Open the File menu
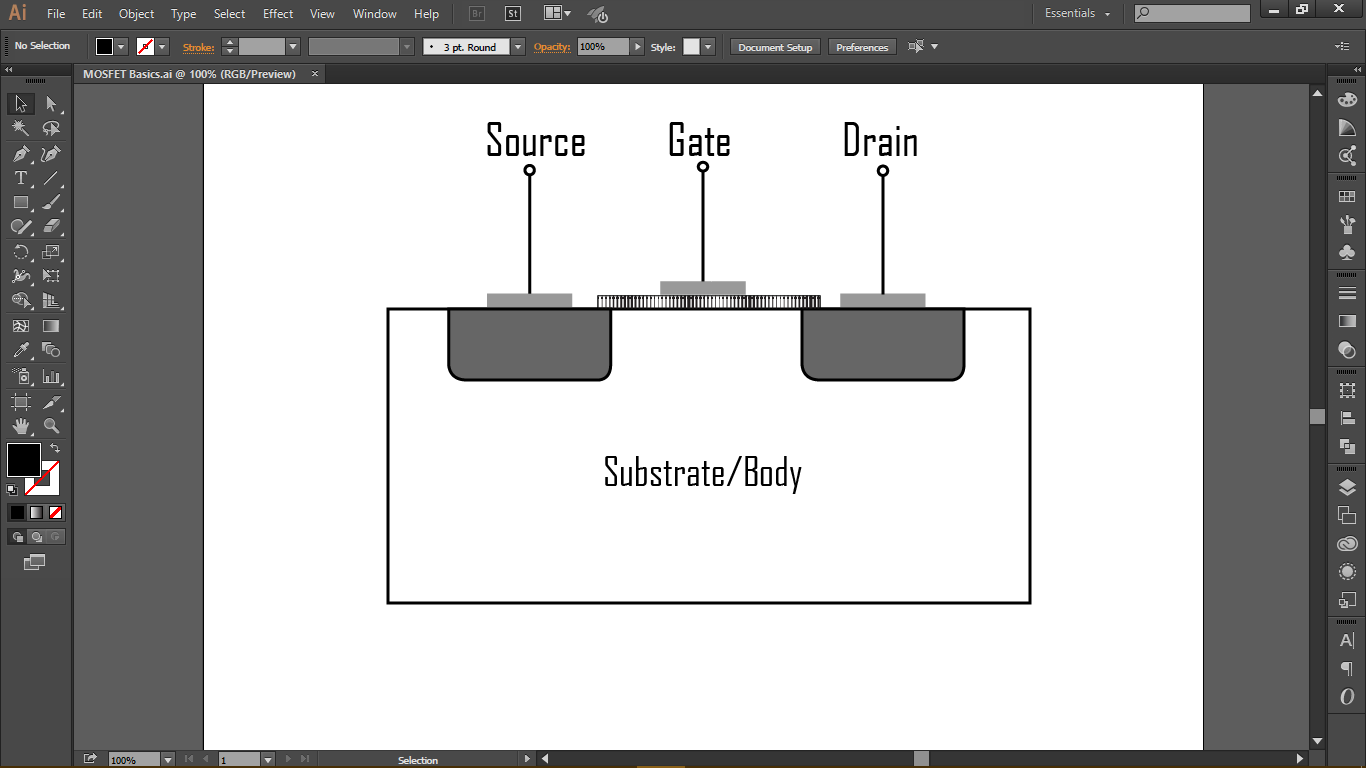This screenshot has height=768, width=1366. coord(56,14)
